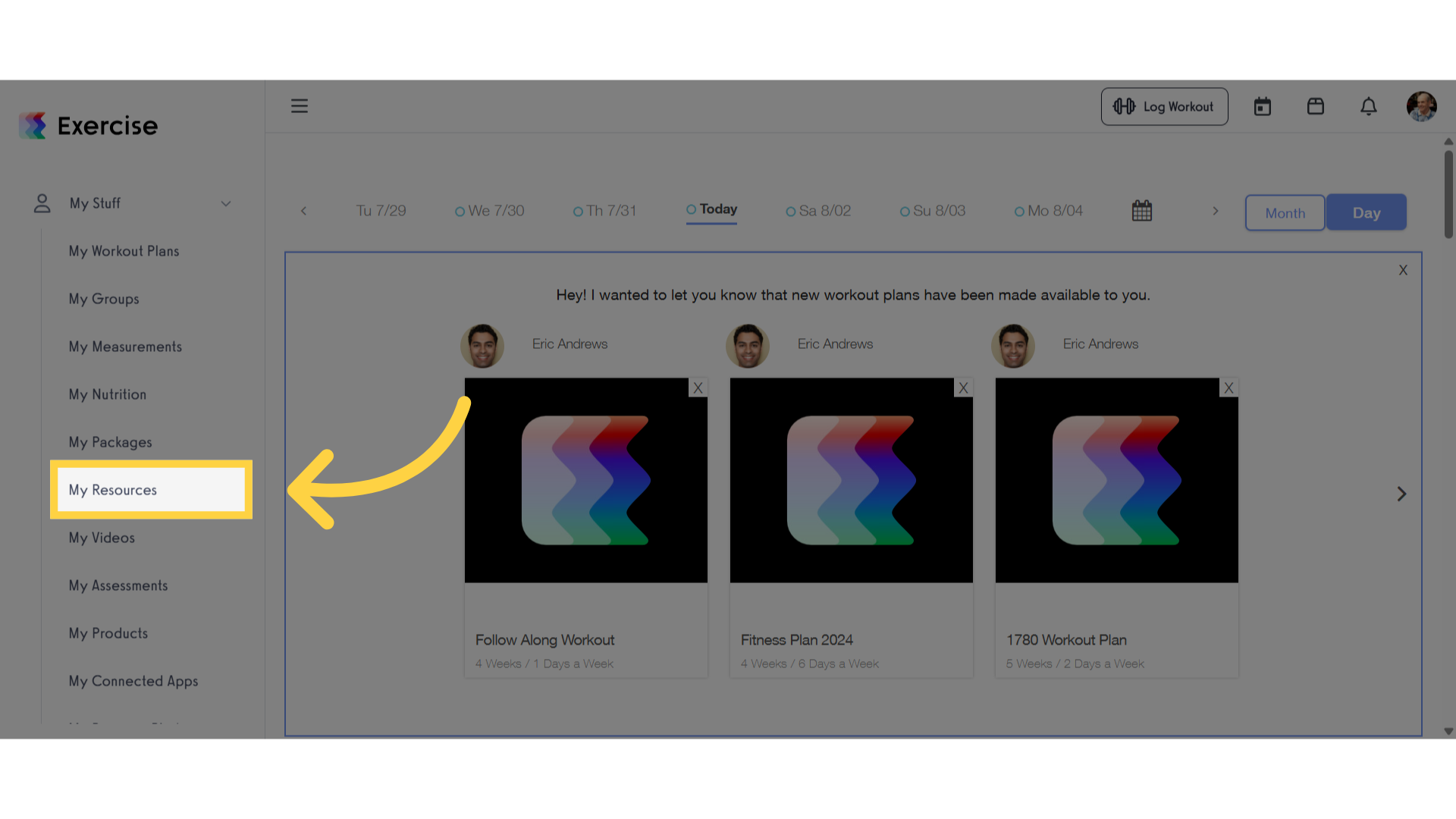Switch to Day view
This screenshot has height=819, width=1456.
click(1367, 213)
